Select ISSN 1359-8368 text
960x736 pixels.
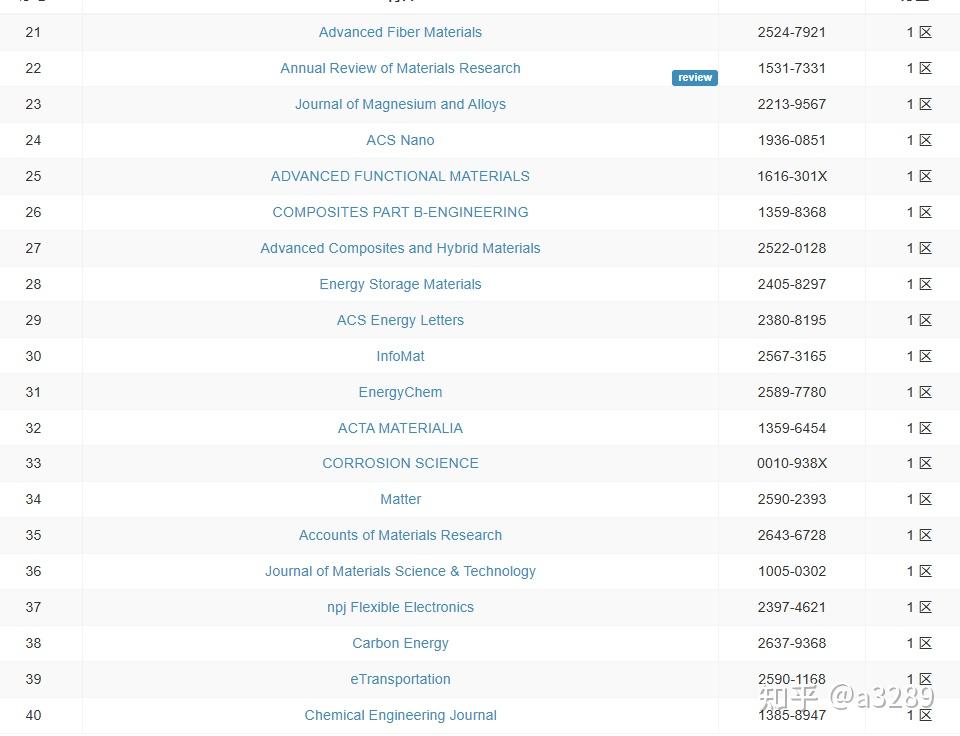click(x=792, y=212)
